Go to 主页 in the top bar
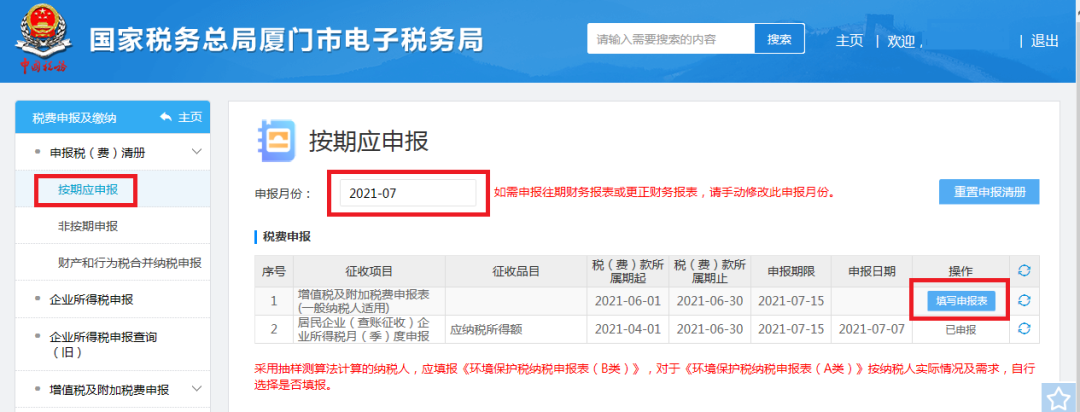Viewport: 1080px width, 412px height. pyautogui.click(x=849, y=41)
